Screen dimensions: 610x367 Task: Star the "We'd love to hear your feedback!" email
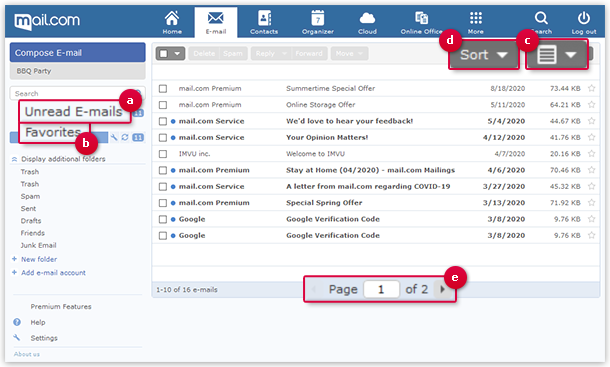tap(591, 121)
